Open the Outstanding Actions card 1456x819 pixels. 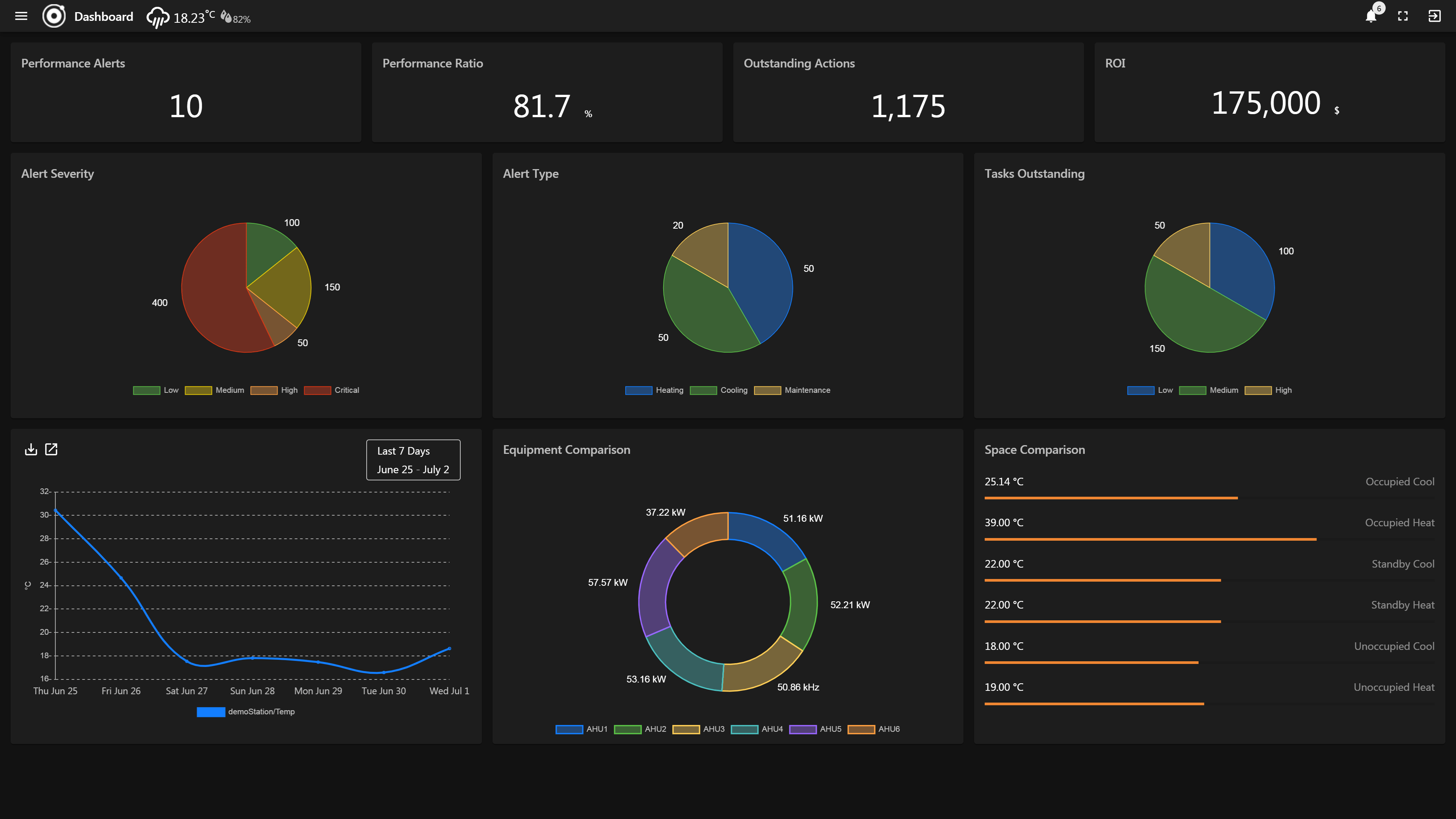(x=908, y=92)
